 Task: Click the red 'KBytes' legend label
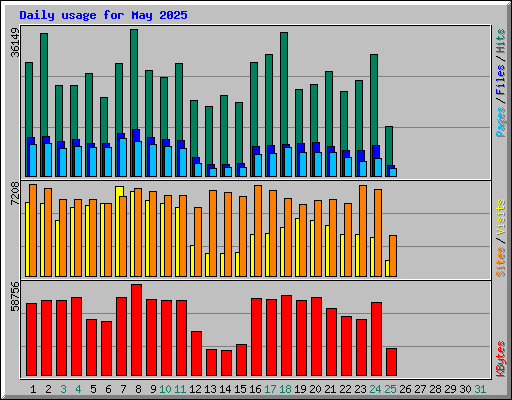[501, 359]
